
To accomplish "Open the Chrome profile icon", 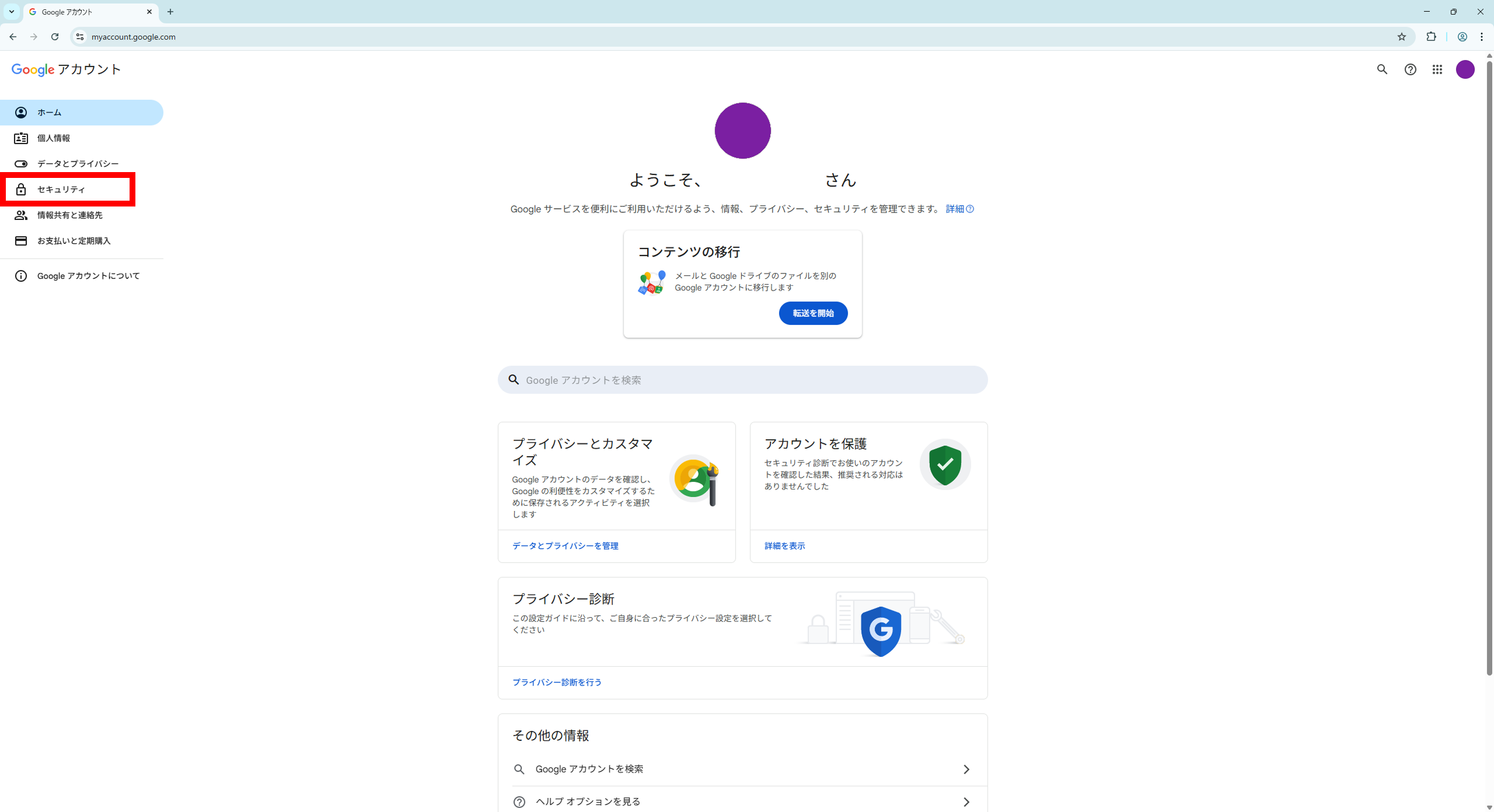I will pyautogui.click(x=1462, y=37).
